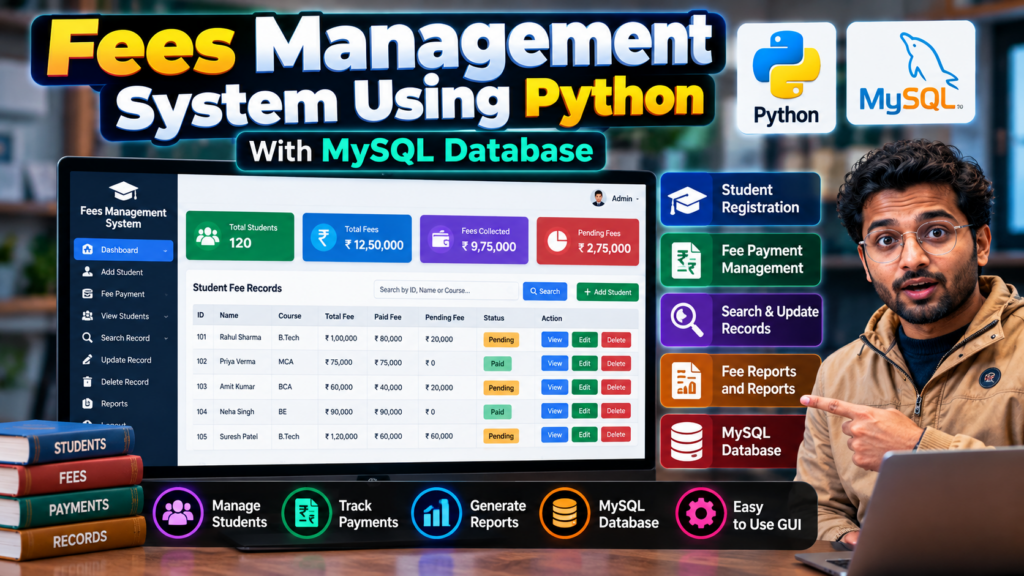Image resolution: width=1024 pixels, height=576 pixels.
Task: Click the Paid status badge for Priya Verma
Action: point(497,363)
